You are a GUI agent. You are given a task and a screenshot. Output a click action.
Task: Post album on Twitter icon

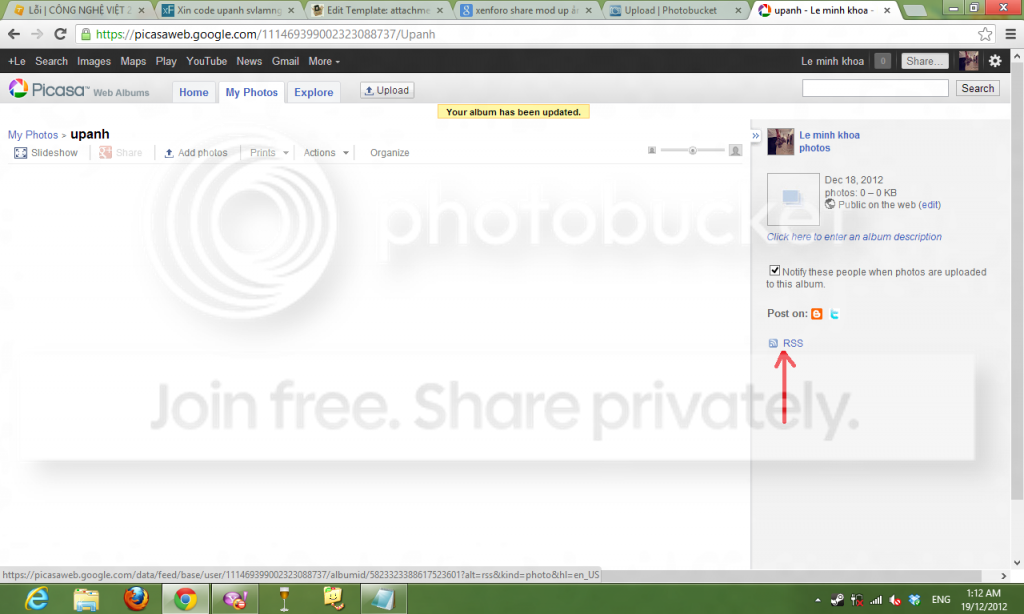(834, 314)
